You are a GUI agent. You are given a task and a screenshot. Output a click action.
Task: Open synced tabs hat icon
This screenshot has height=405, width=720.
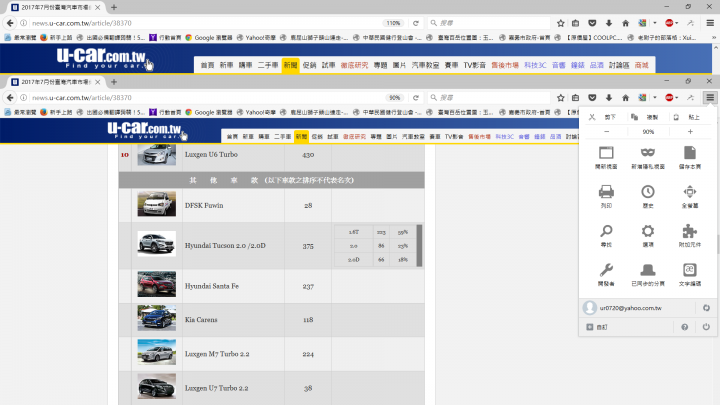[648, 270]
